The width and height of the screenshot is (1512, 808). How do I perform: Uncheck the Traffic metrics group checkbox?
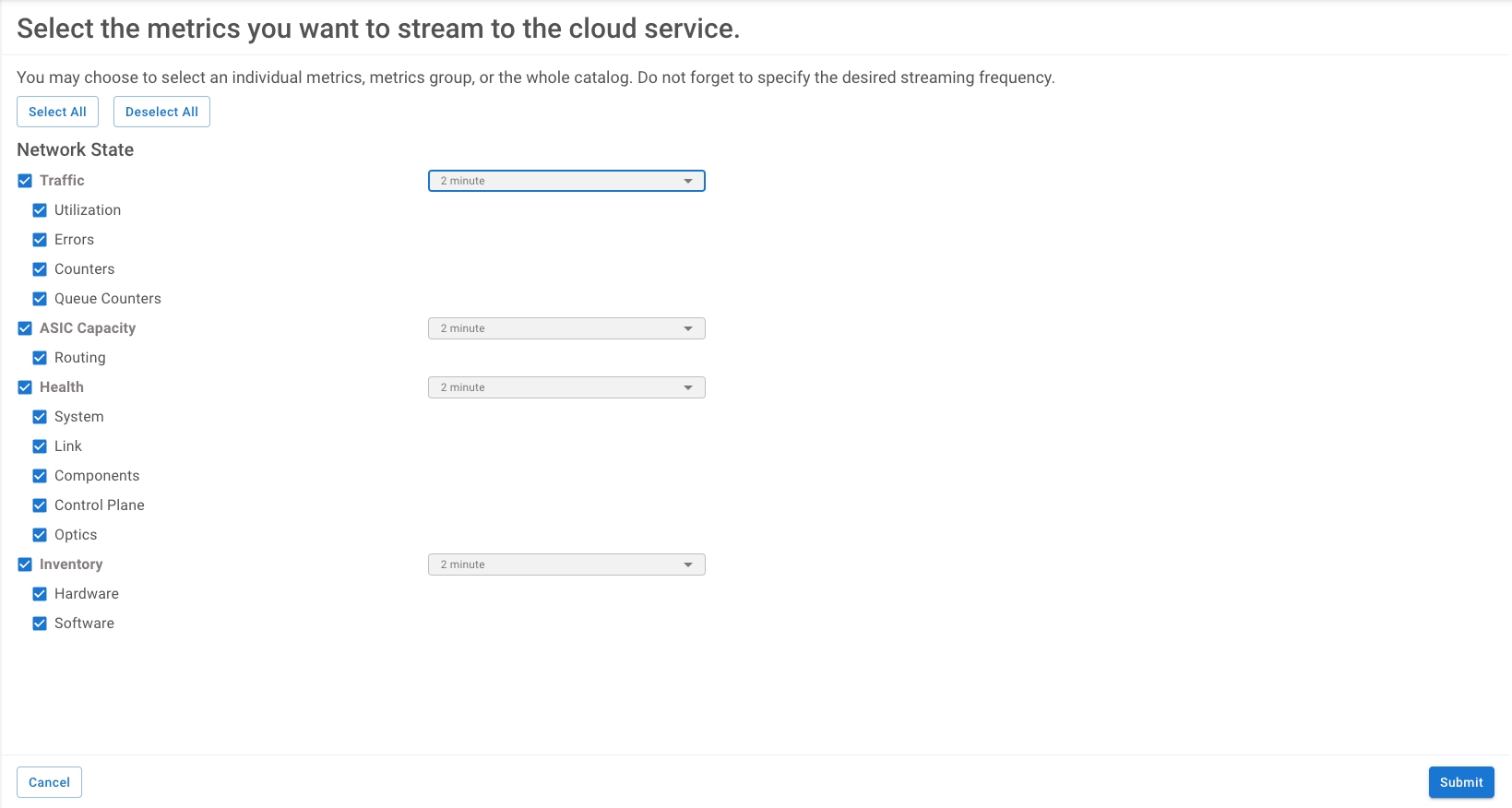coord(25,181)
